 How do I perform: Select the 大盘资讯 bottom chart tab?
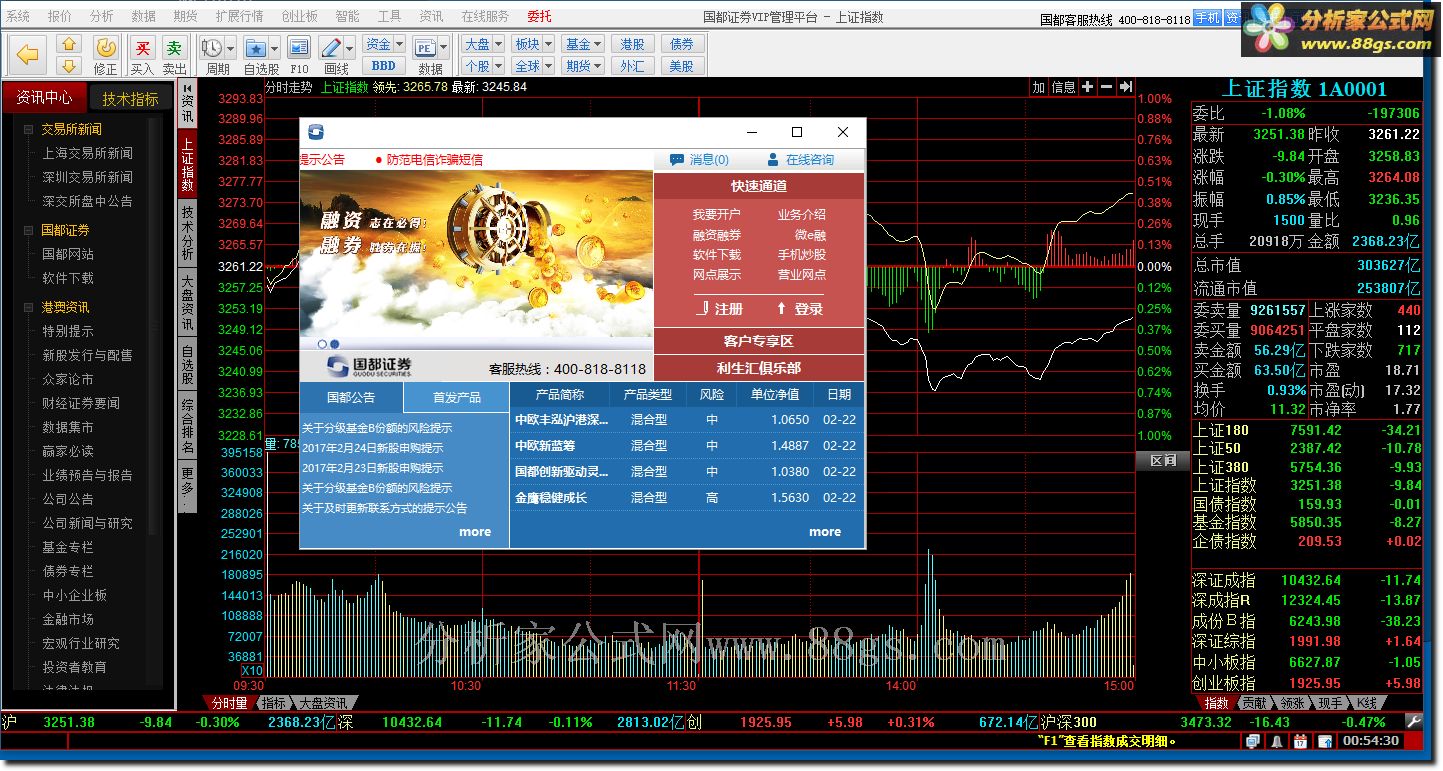pyautogui.click(x=323, y=703)
